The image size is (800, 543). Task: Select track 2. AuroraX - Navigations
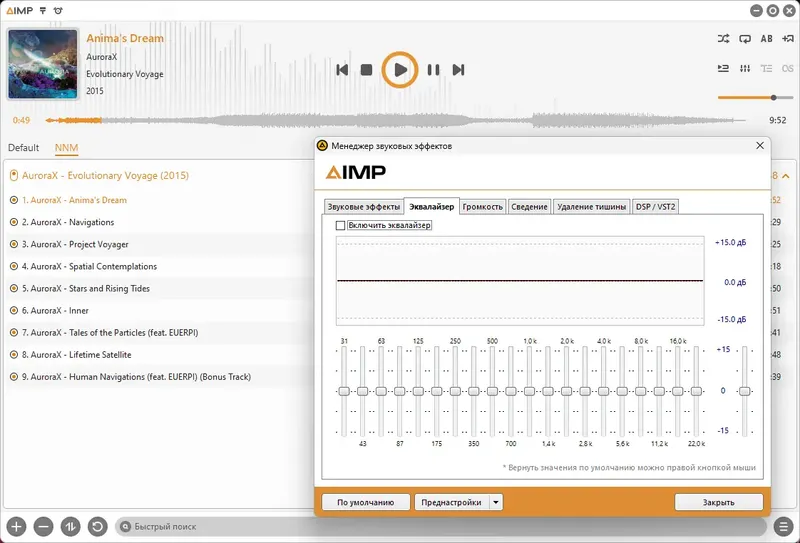158,222
